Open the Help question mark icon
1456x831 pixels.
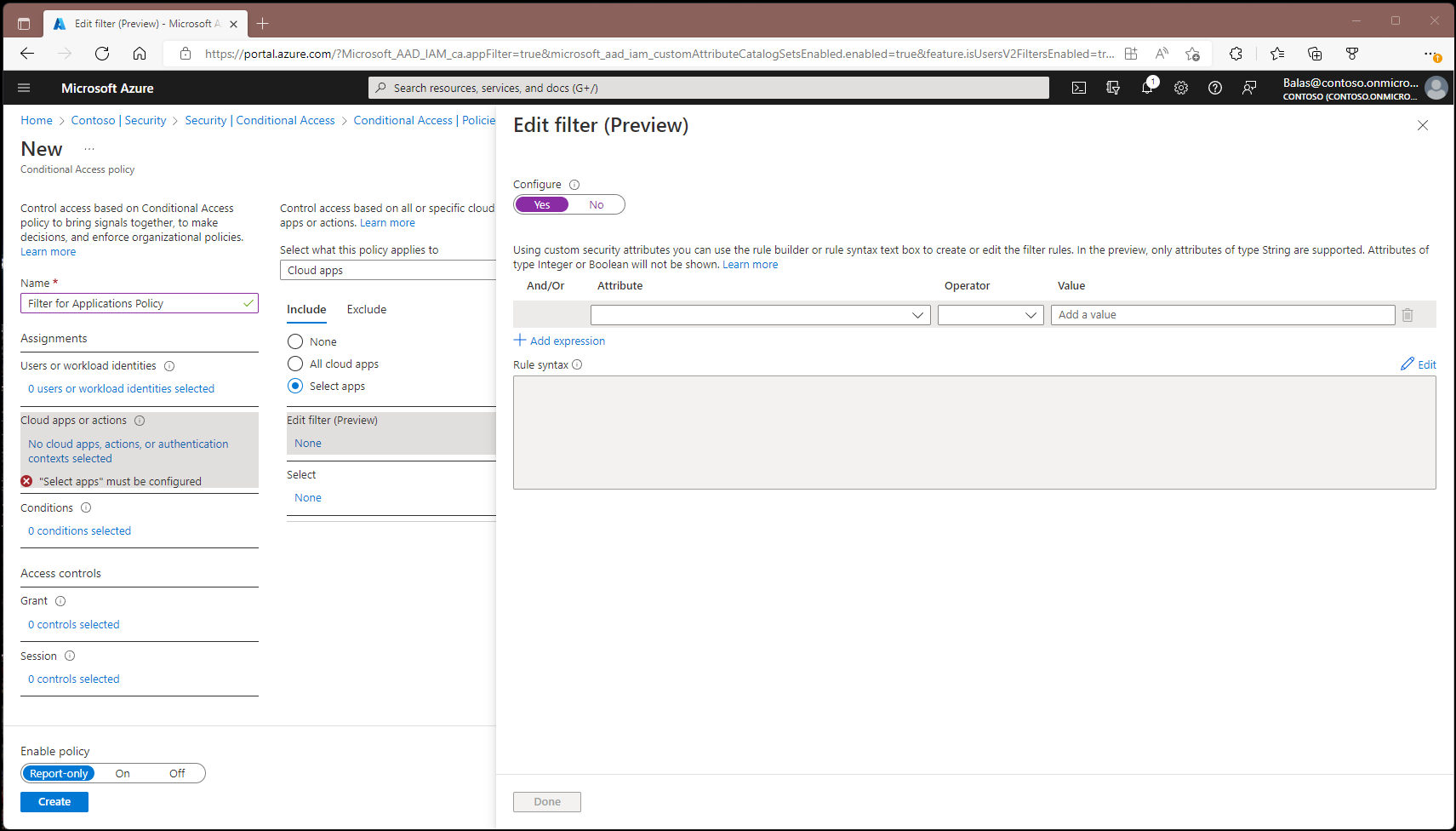point(1215,88)
